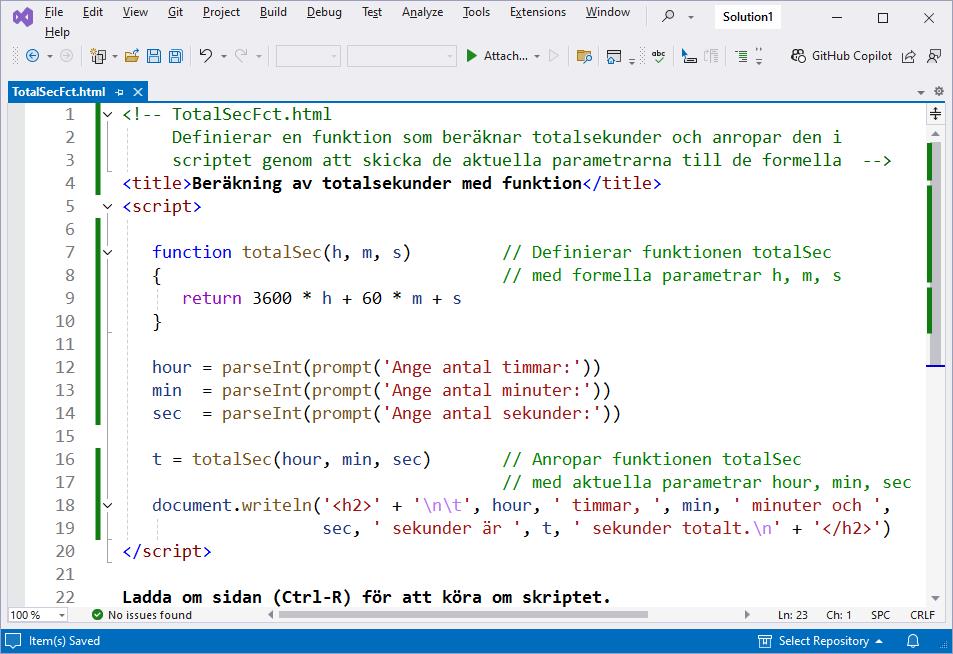Image resolution: width=953 pixels, height=654 pixels.
Task: Click the vertical scrollbar thumb
Action: [x=936, y=250]
